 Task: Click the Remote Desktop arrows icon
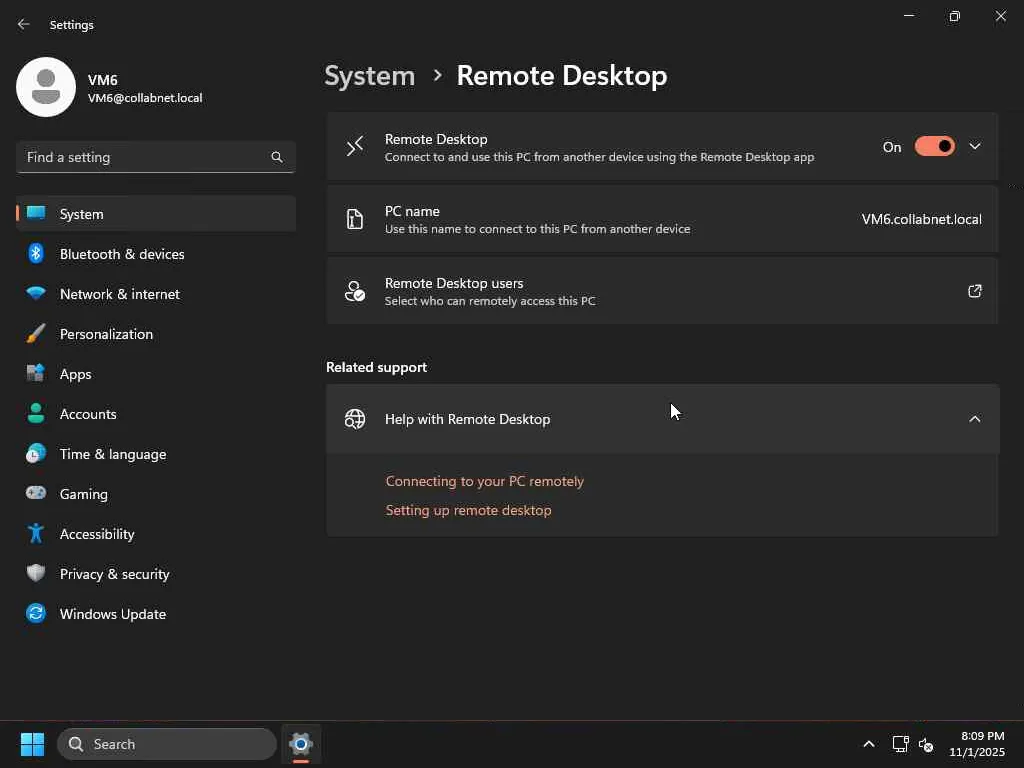coord(355,146)
